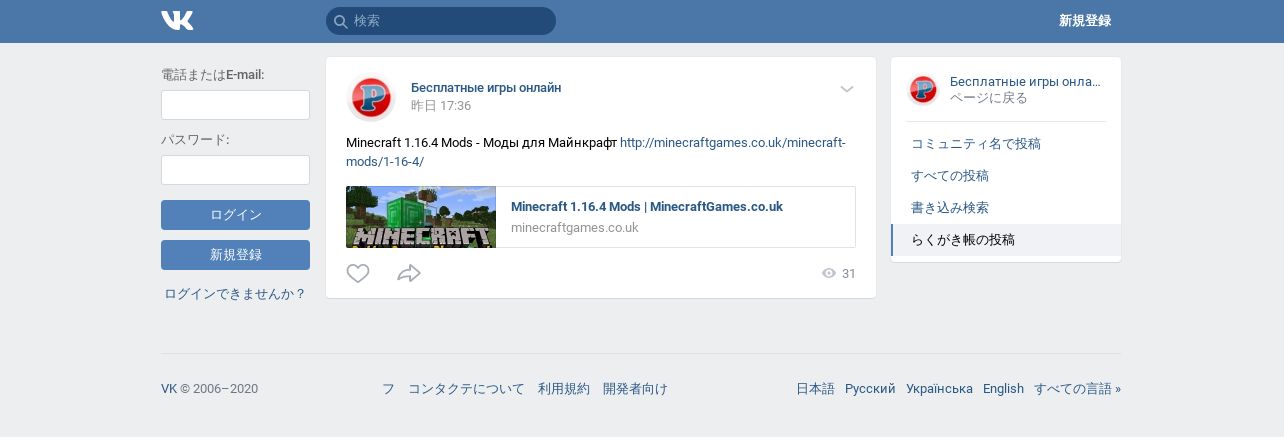This screenshot has width=1284, height=437.
Task: Click the minecraftgames.co.uk domain caption
Action: [x=575, y=228]
